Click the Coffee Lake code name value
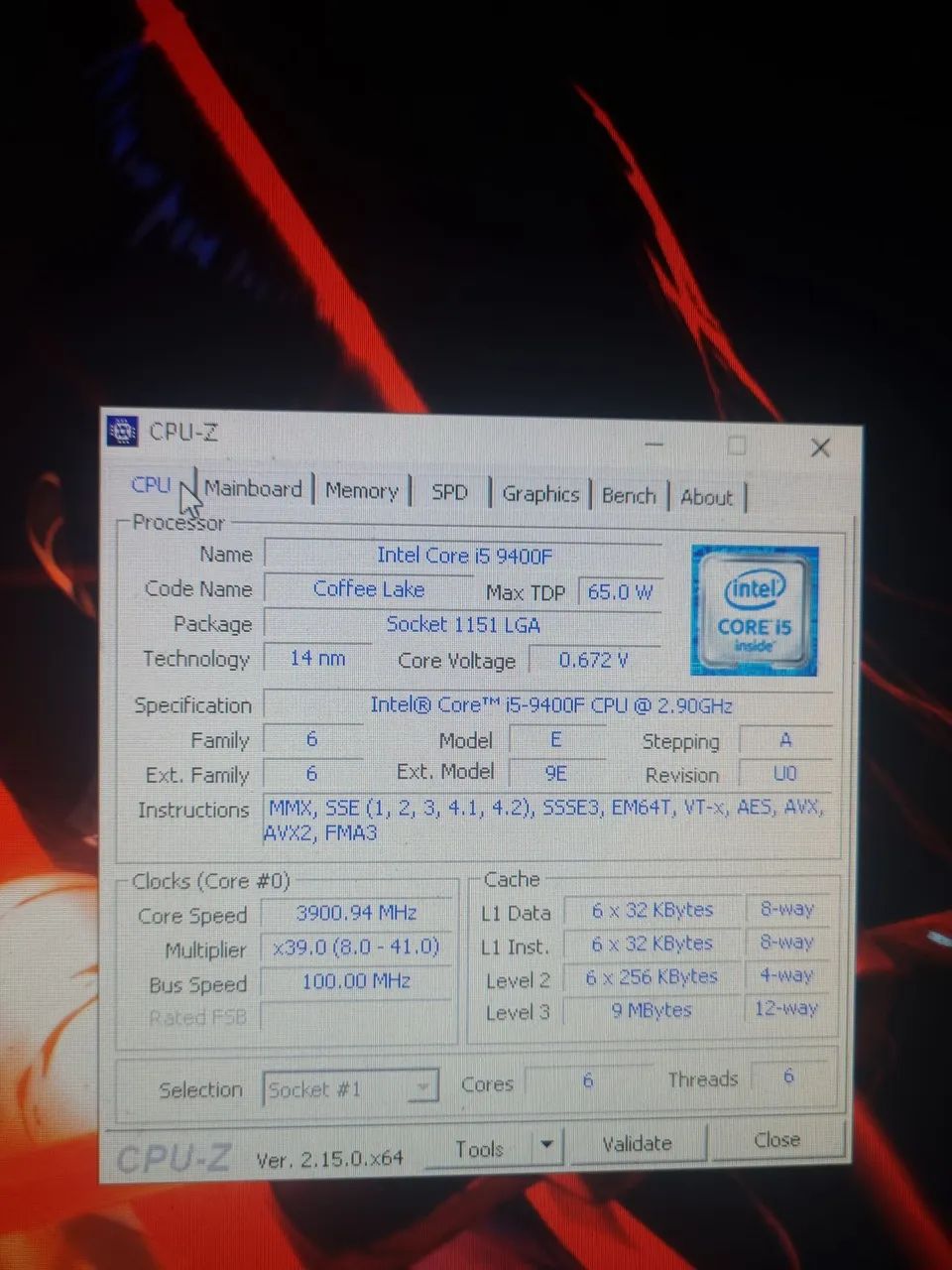952x1270 pixels. click(x=368, y=589)
